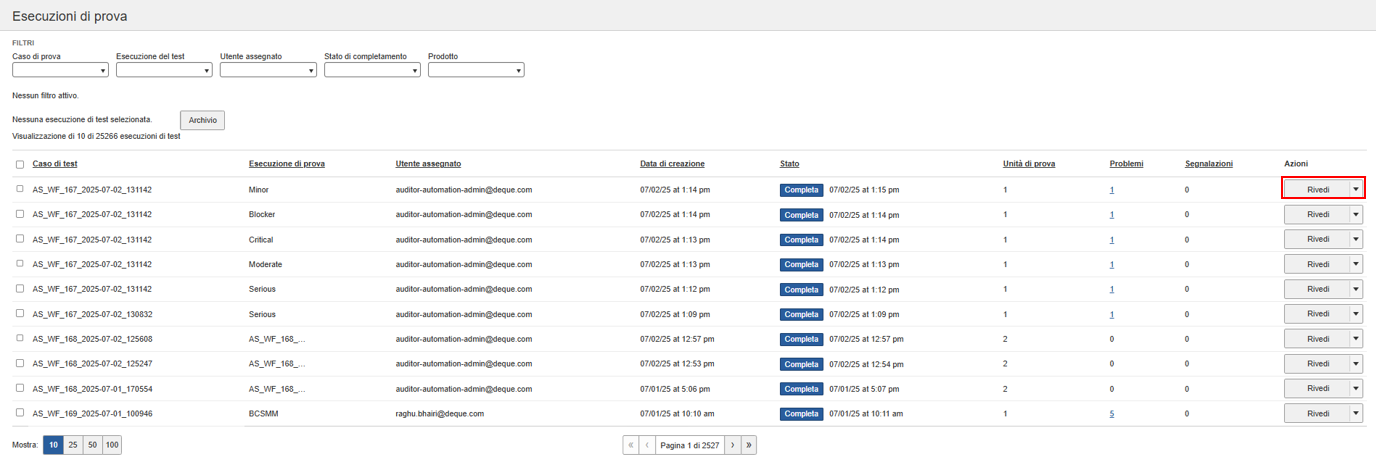This screenshot has height=463, width=1377.
Task: Open action arrow for Critical row
Action: (1356, 239)
